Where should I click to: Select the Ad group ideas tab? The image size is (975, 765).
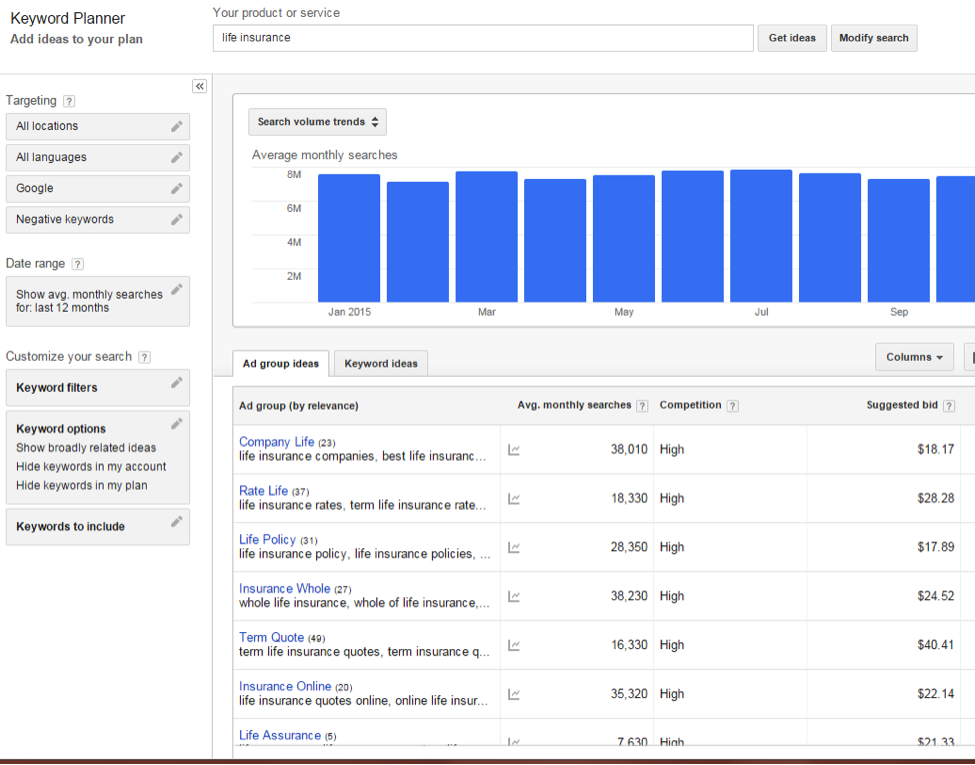coord(281,364)
